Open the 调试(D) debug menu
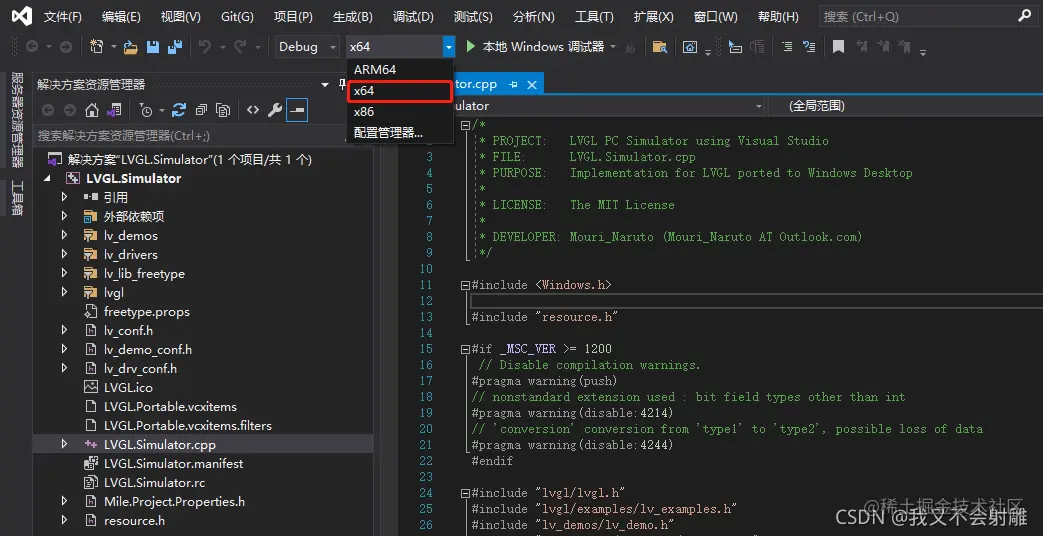Viewport: 1043px width, 536px height. [413, 17]
